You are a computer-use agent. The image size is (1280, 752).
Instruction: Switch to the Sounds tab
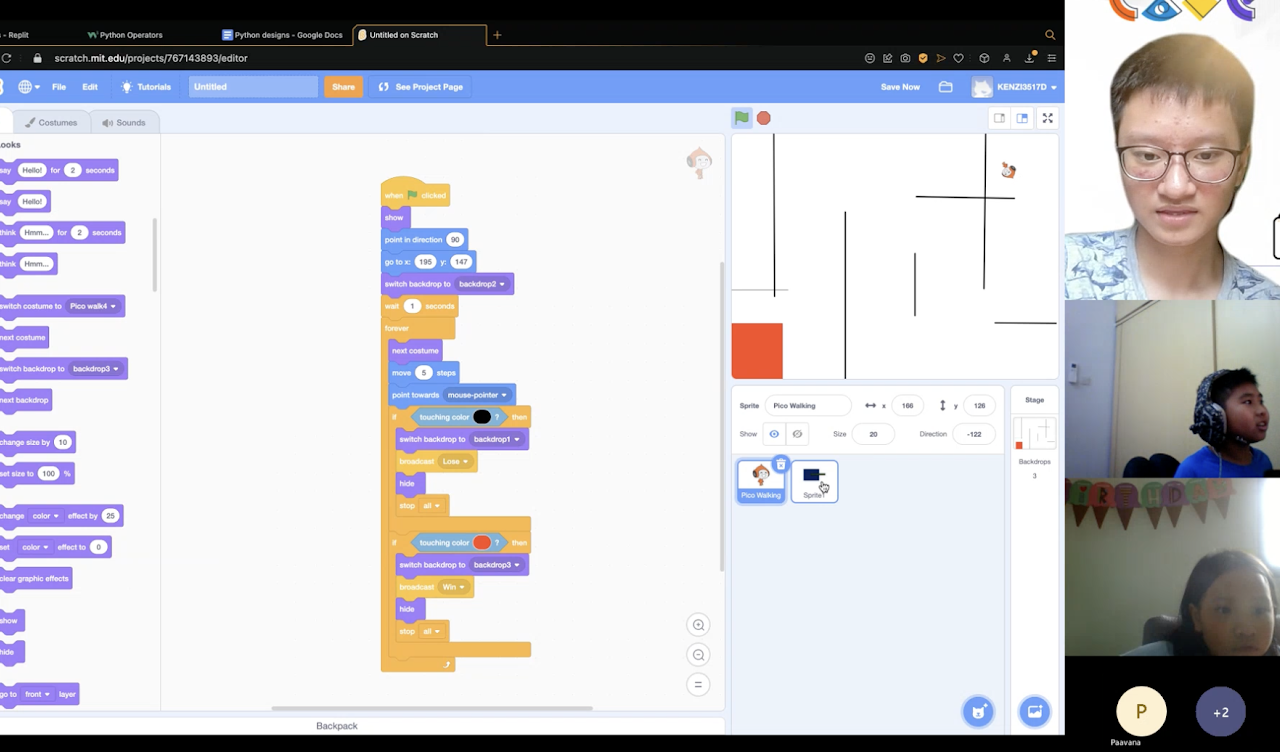coord(123,123)
